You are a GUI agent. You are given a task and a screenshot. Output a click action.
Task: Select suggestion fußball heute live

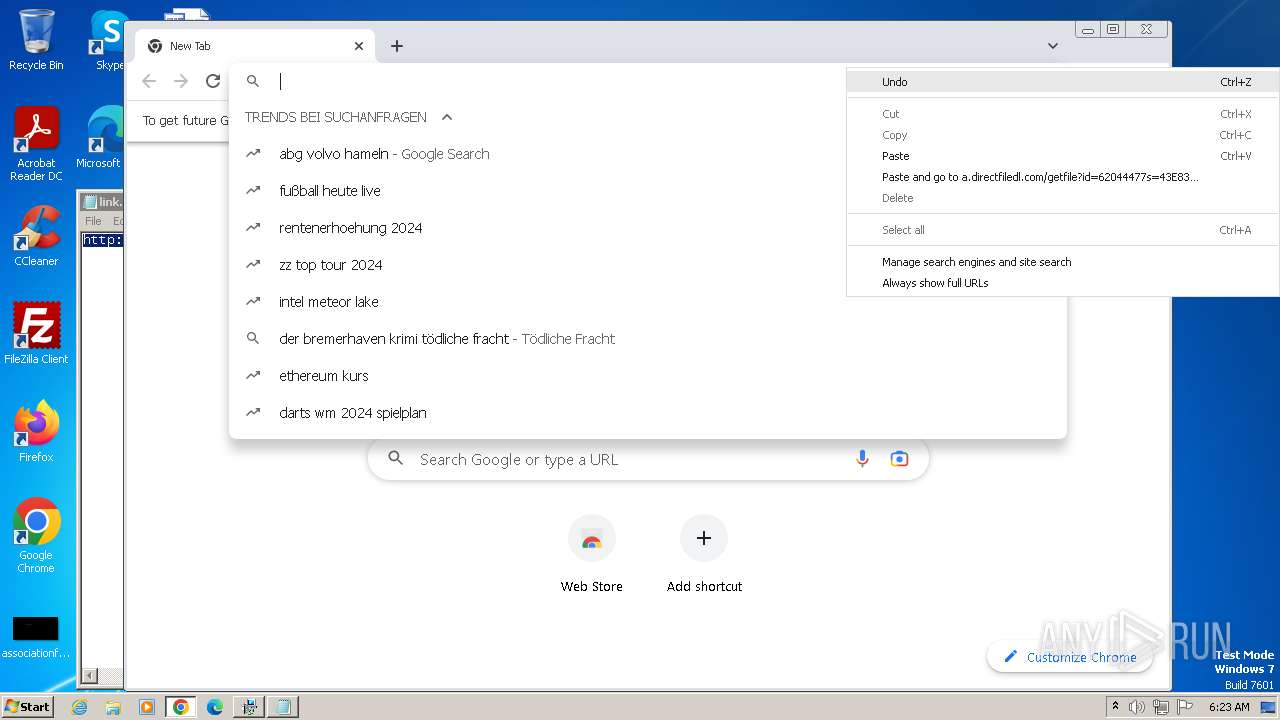click(x=648, y=191)
